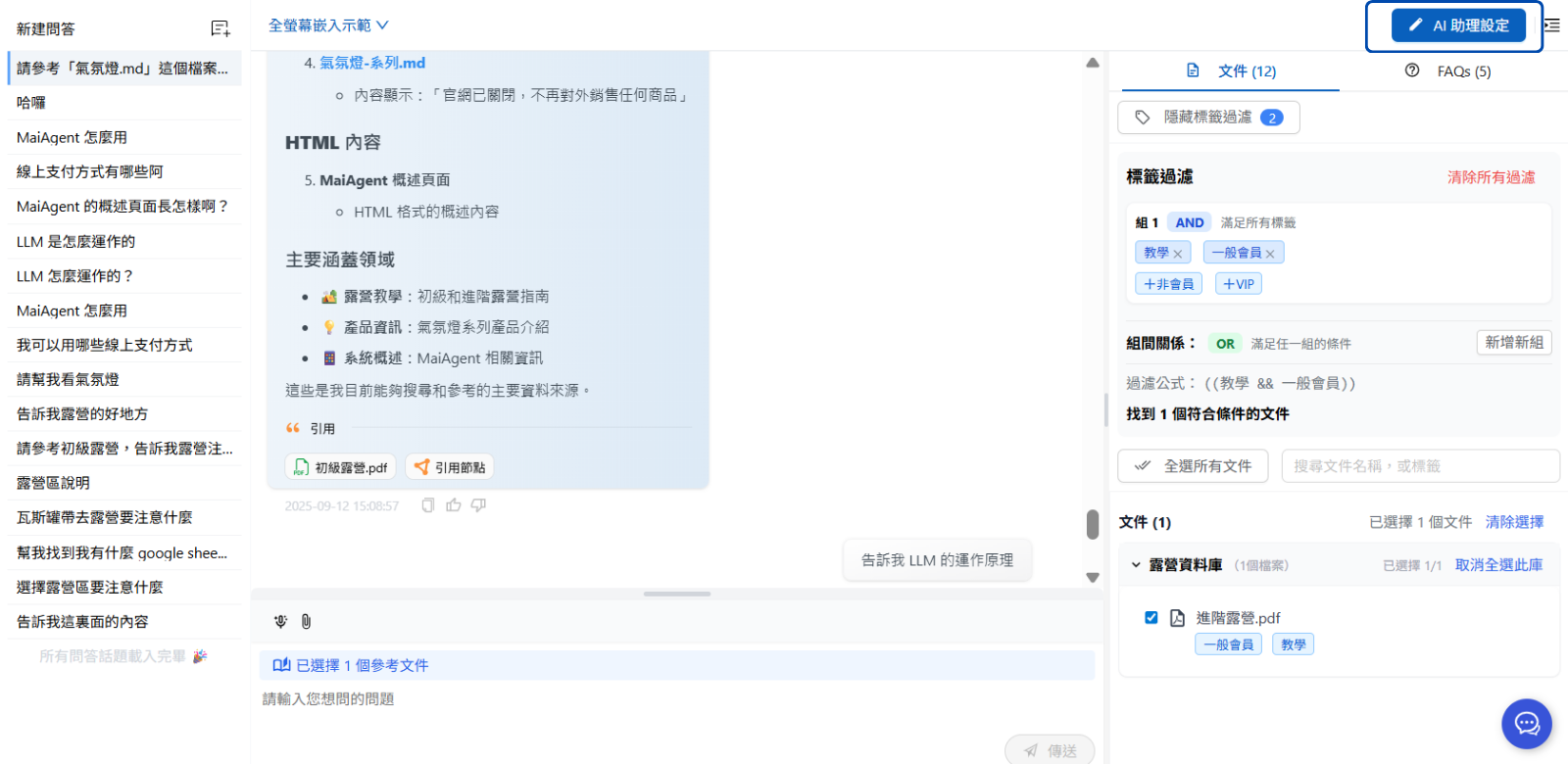Click 清除所有過濾 link
Screen dimensions: 1568x764
click(1491, 177)
